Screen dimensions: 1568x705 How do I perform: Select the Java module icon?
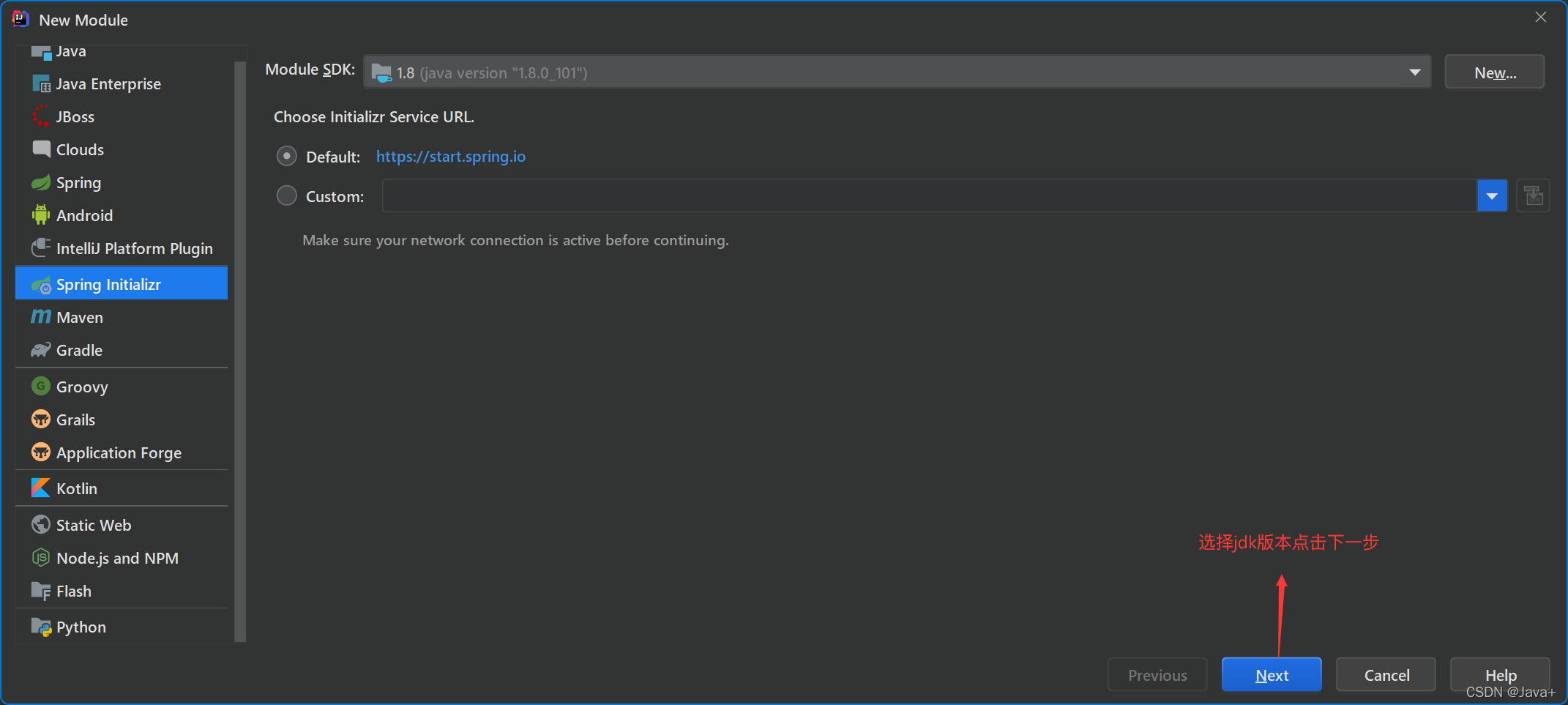point(41,52)
